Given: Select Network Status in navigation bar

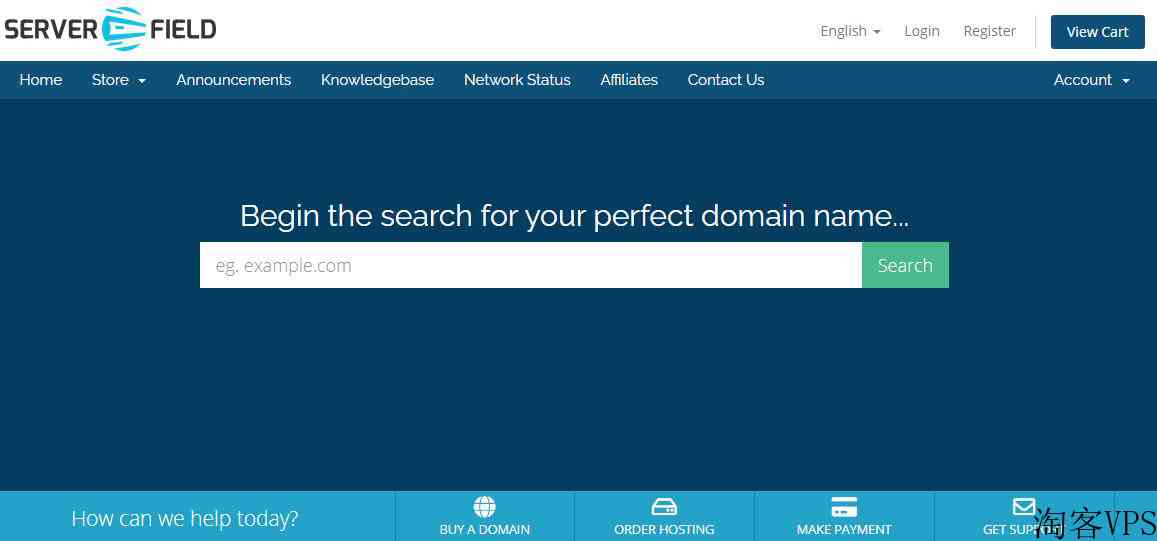Looking at the screenshot, I should pos(517,80).
